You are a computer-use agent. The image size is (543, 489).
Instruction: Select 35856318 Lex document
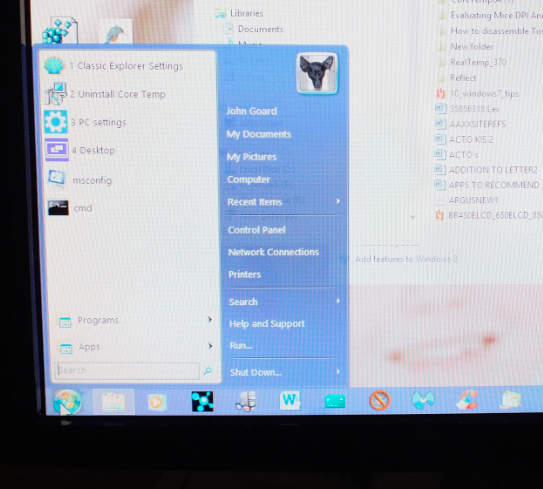point(474,109)
